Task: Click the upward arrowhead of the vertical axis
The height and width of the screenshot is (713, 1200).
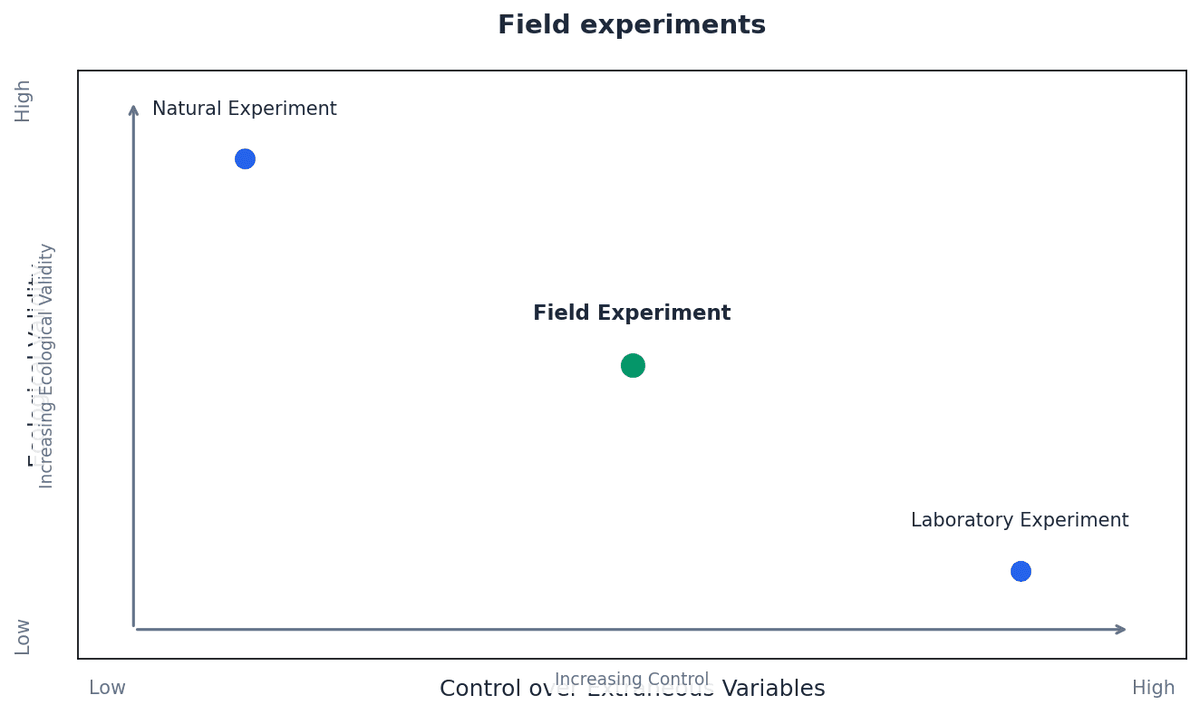Action: click(x=134, y=108)
